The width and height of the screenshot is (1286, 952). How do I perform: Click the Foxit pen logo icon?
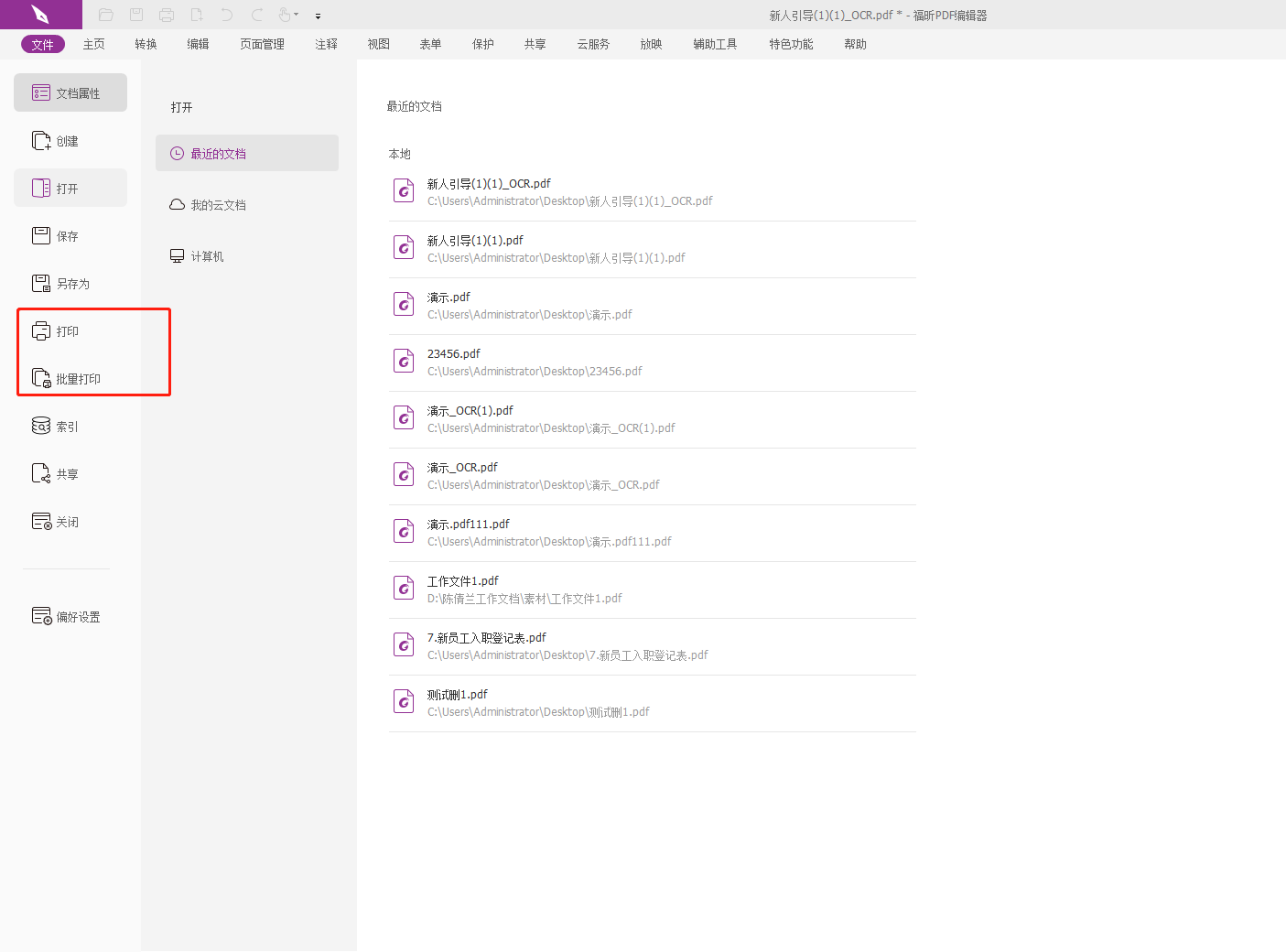click(x=40, y=15)
